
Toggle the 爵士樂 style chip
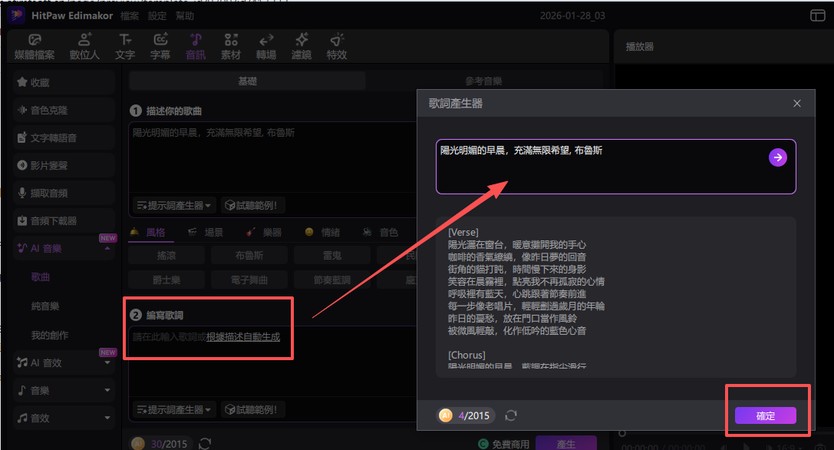pyautogui.click(x=166, y=280)
